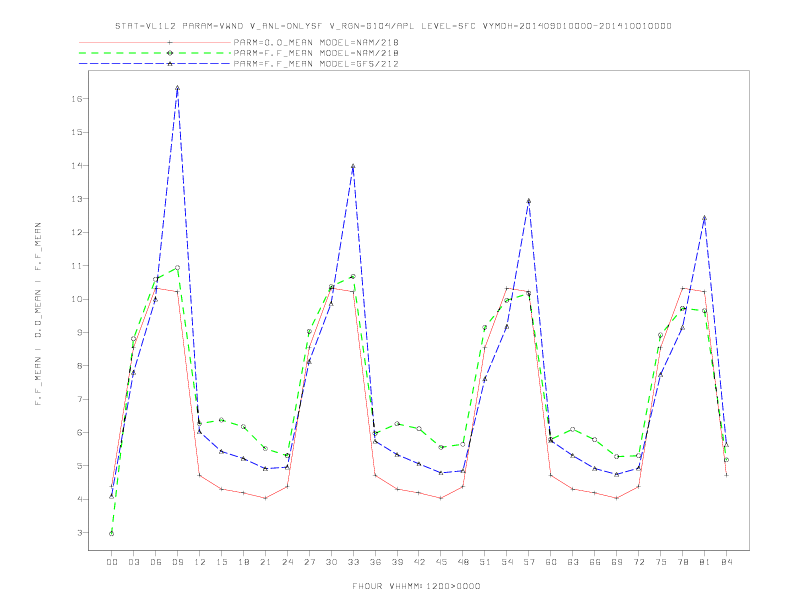This screenshot has width=792, height=612.
Task: Click the blue triangle data point at hour 84
Action: coord(726,445)
